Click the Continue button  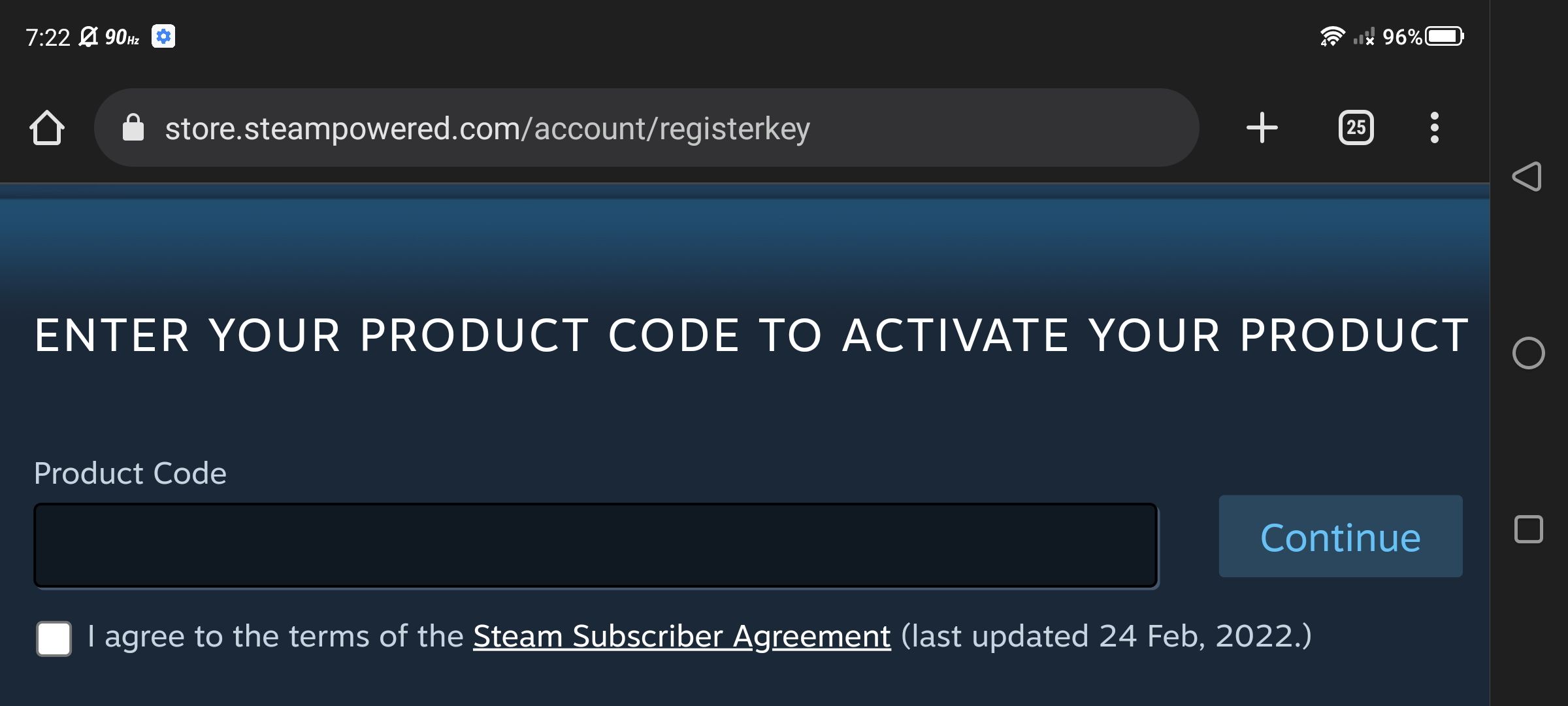(x=1340, y=536)
